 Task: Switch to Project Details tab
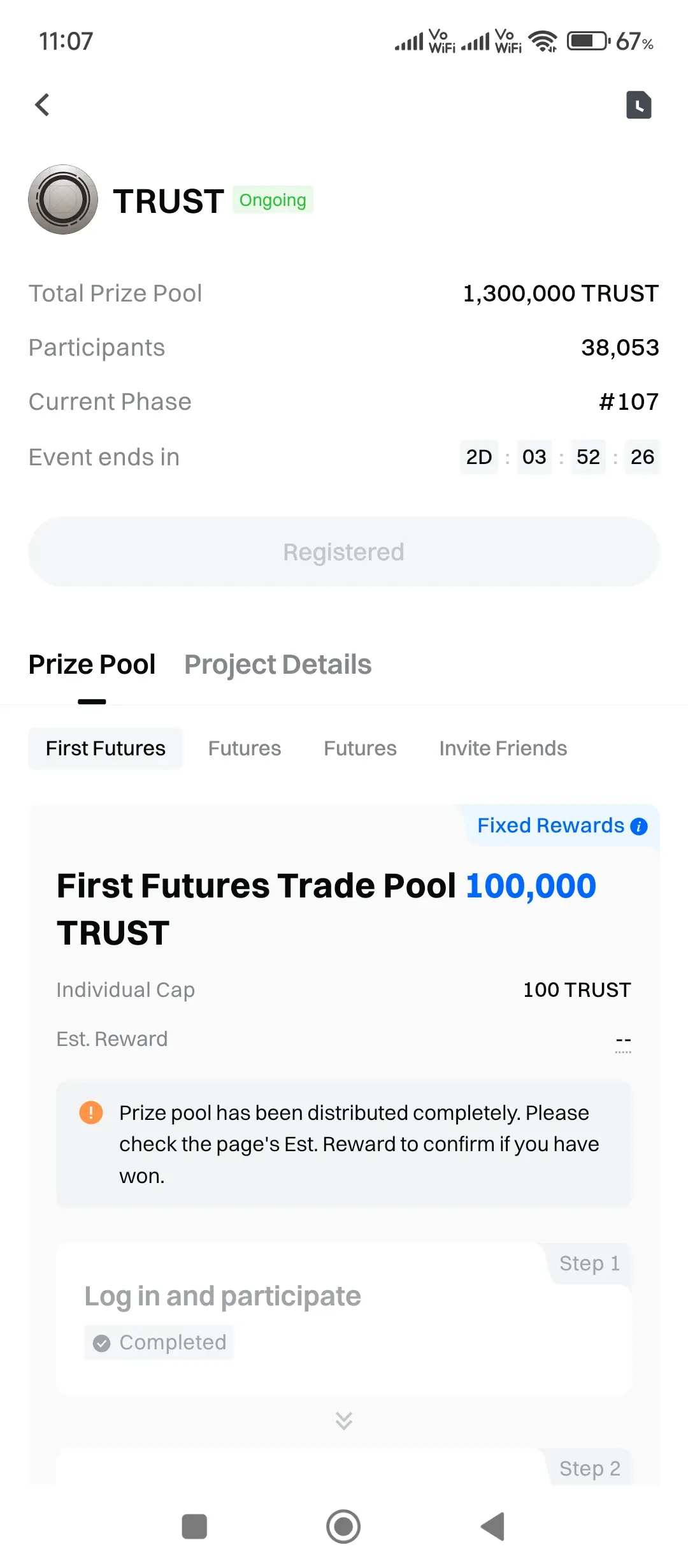[x=278, y=664]
